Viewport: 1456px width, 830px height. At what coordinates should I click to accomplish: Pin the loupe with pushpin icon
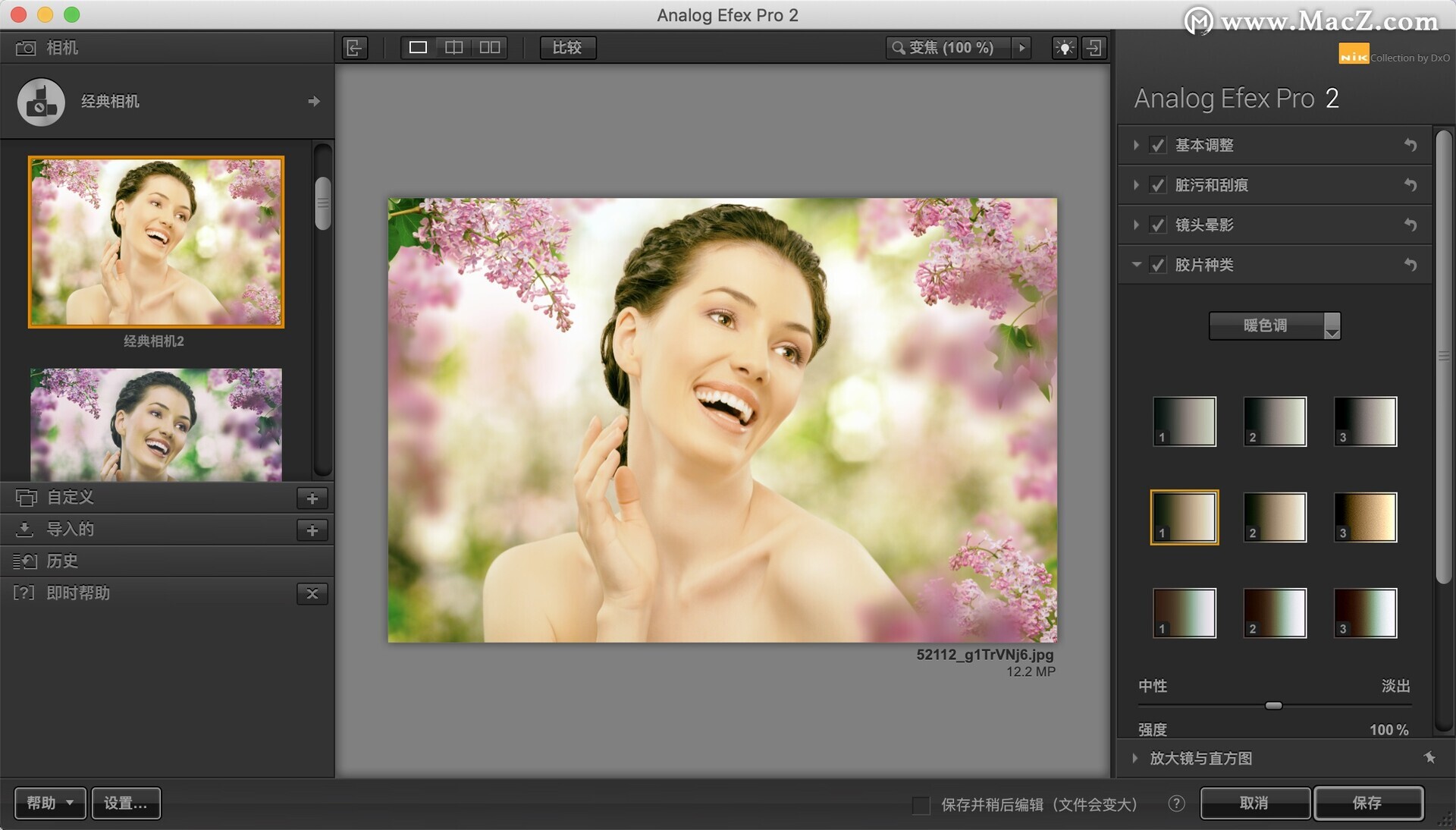coord(1429,757)
